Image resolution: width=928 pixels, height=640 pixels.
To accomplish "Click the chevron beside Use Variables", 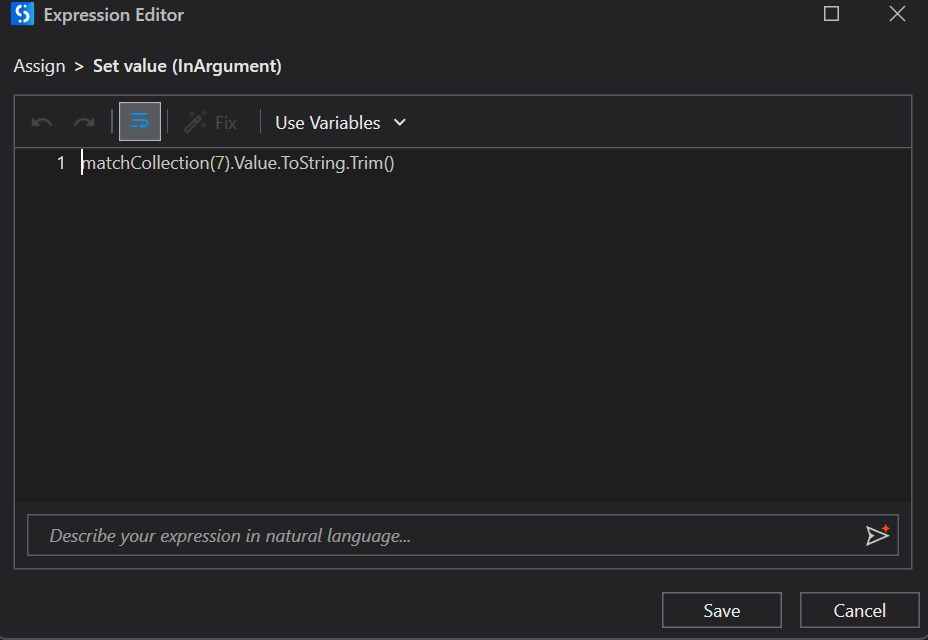I will coord(399,122).
